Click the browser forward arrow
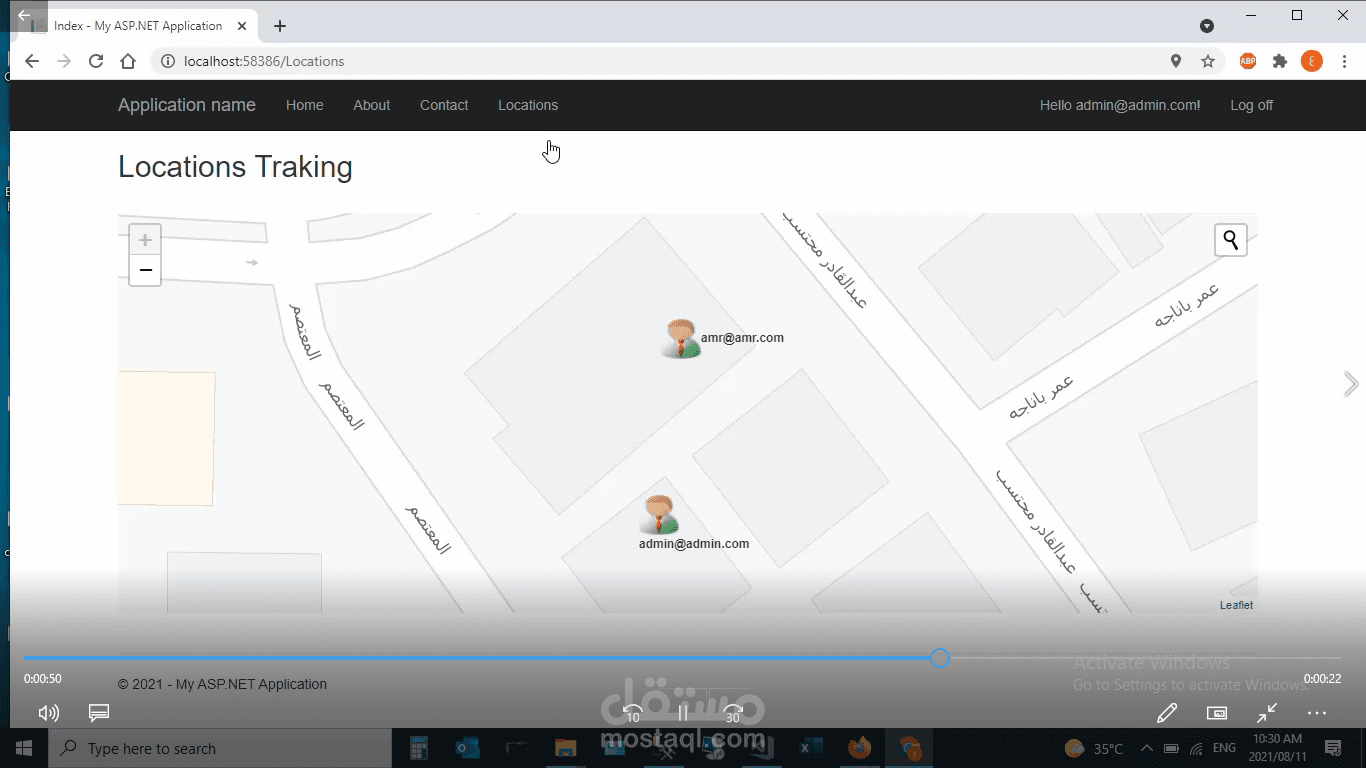The width and height of the screenshot is (1366, 768). (64, 61)
